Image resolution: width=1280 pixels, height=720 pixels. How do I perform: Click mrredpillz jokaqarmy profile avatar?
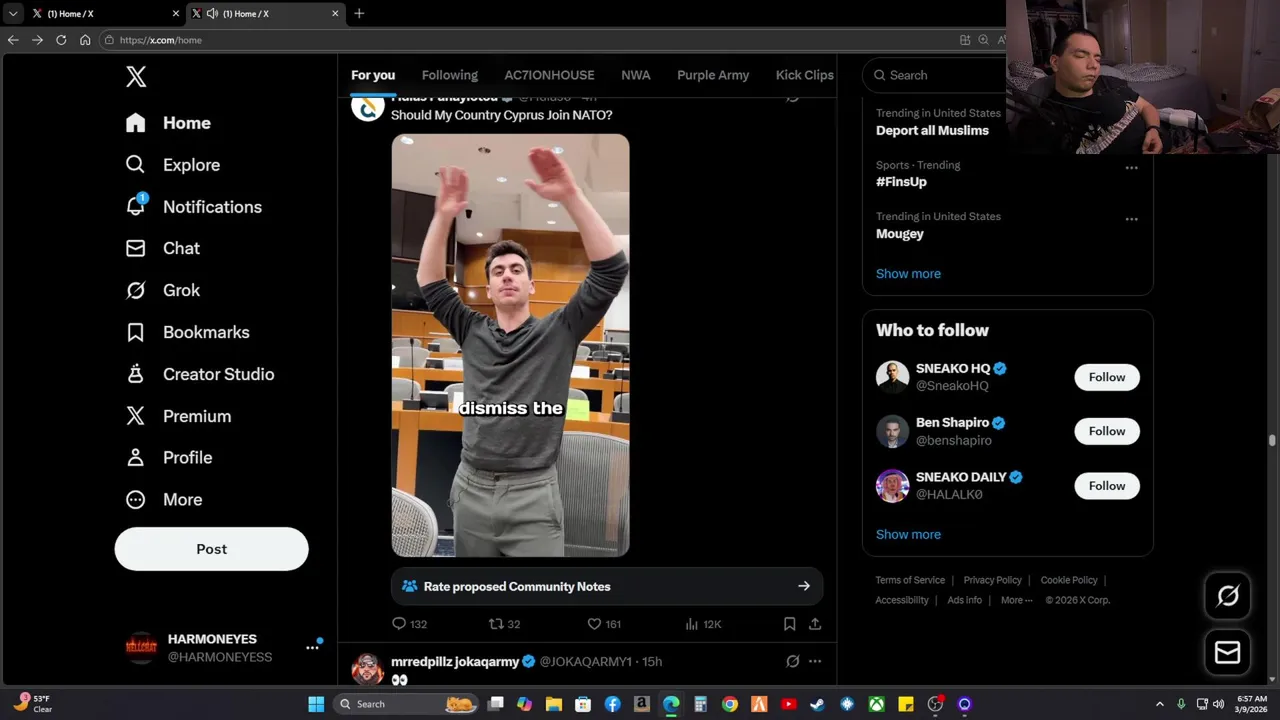click(367, 669)
